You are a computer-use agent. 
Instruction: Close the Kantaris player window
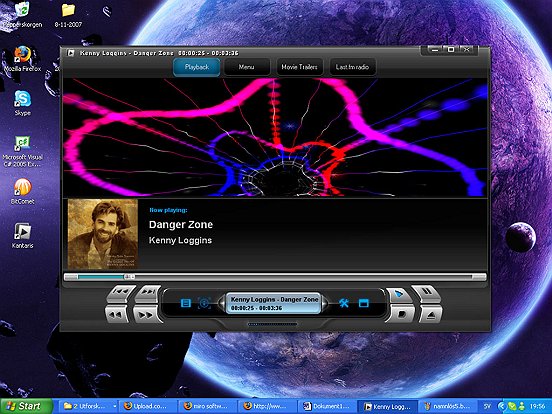pos(467,50)
